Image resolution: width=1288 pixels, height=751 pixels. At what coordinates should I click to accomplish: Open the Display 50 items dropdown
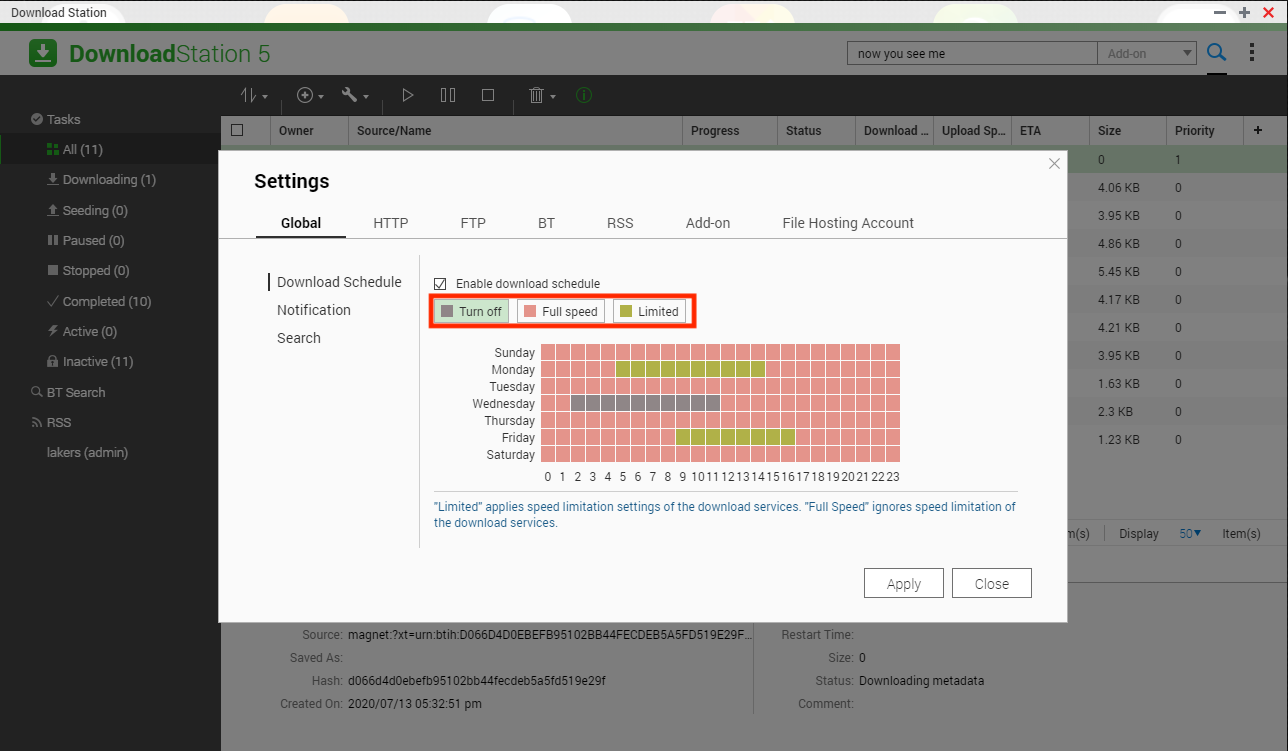point(1190,534)
